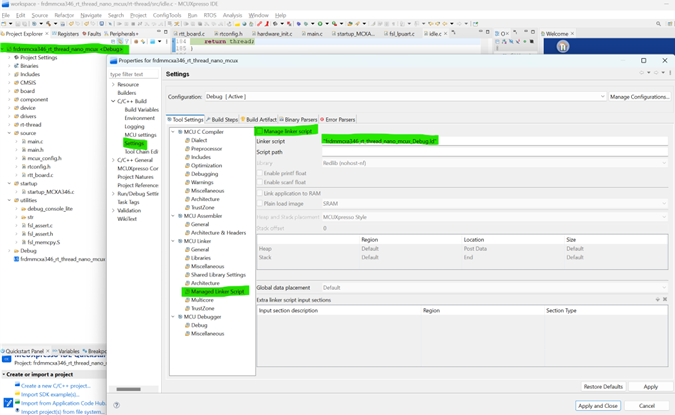Collapse the MCU C Compiler tree node
The image size is (675, 415).
(x=174, y=131)
